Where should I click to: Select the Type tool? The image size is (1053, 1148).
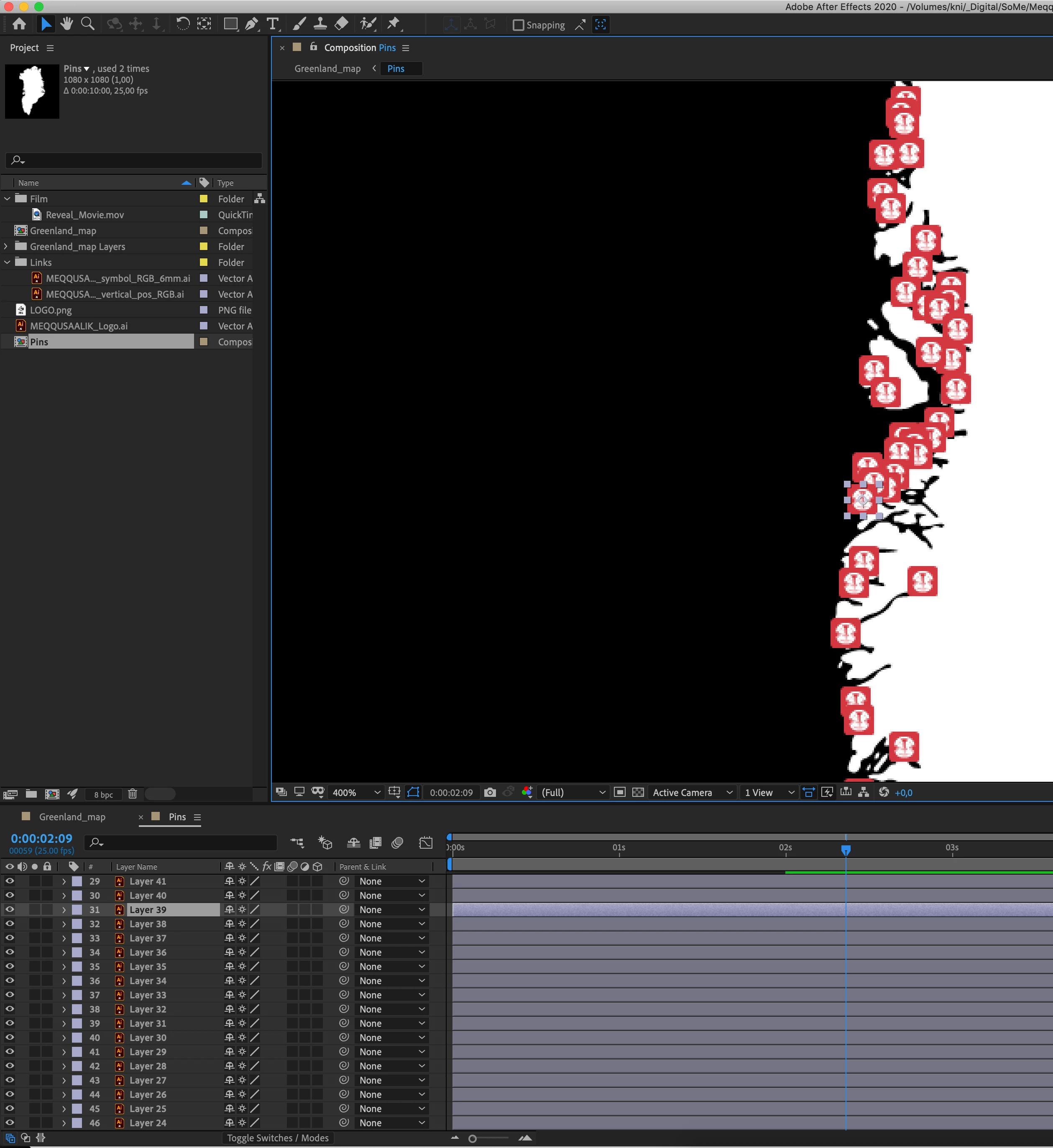[x=272, y=24]
